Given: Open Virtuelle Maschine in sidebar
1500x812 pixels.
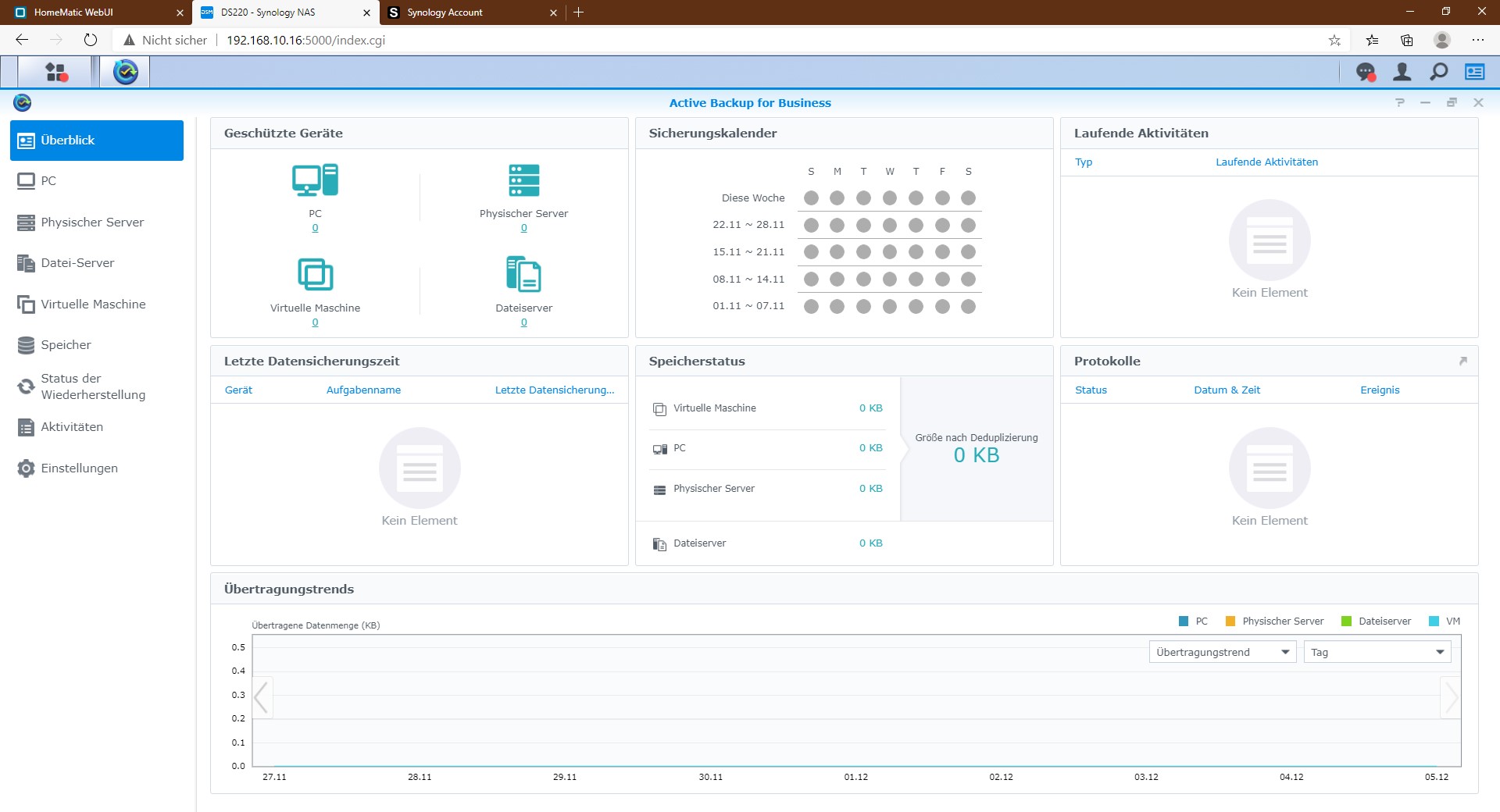Looking at the screenshot, I should (97, 304).
